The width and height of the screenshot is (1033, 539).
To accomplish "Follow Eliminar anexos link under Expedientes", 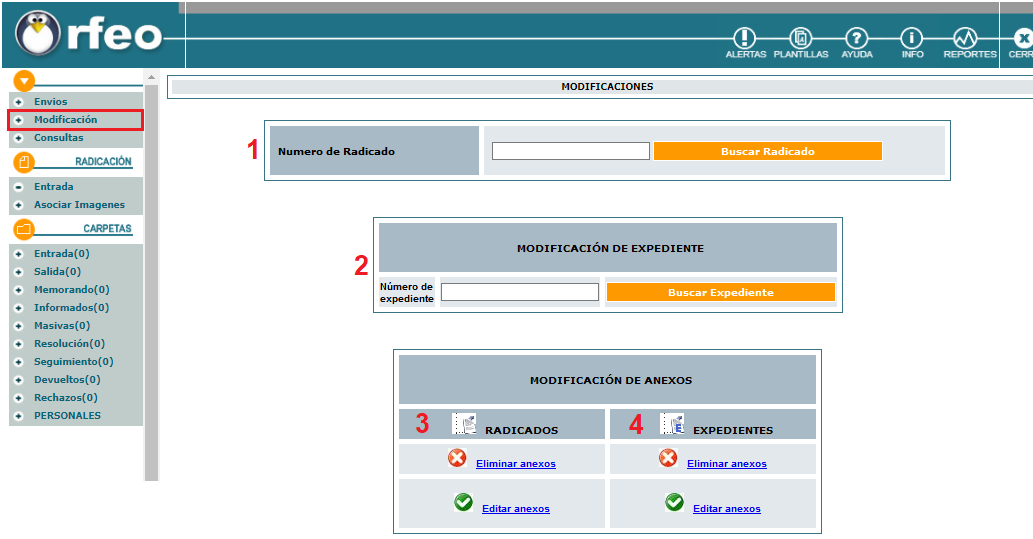I will (x=726, y=464).
